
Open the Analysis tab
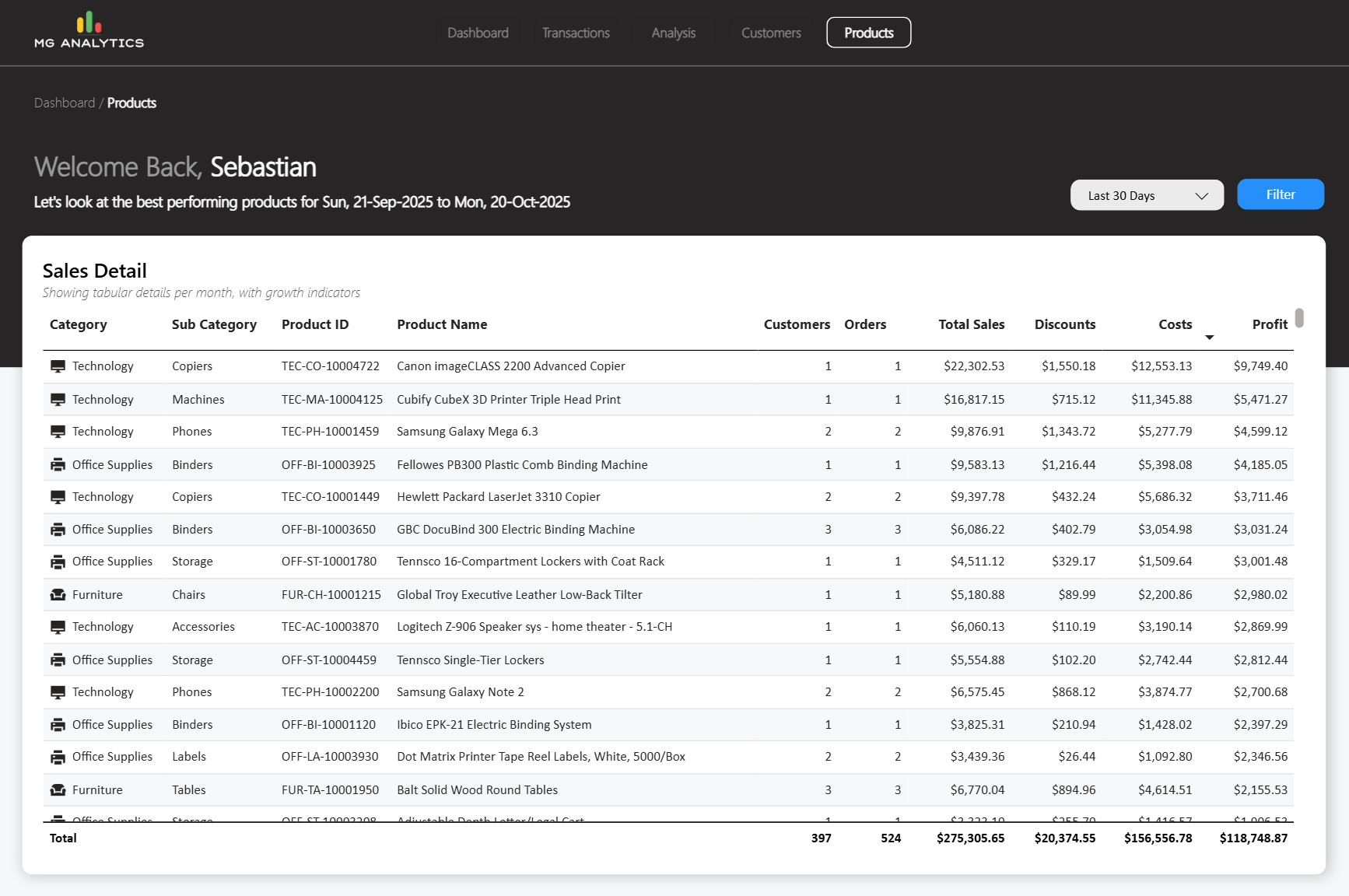coord(673,33)
